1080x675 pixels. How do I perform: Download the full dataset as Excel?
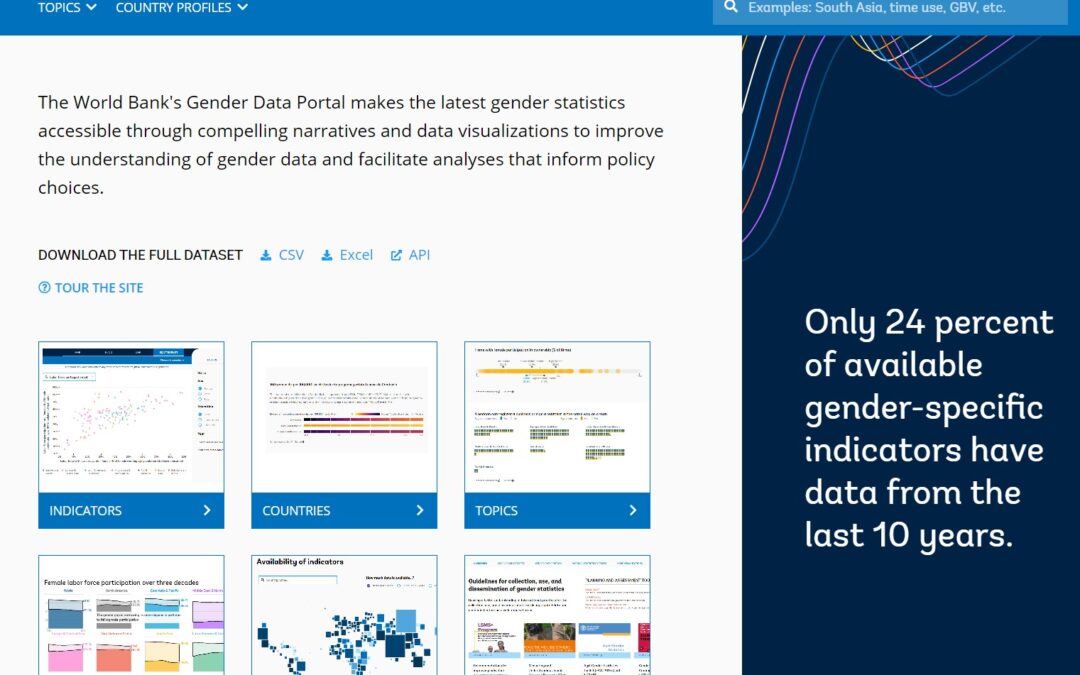(x=356, y=255)
